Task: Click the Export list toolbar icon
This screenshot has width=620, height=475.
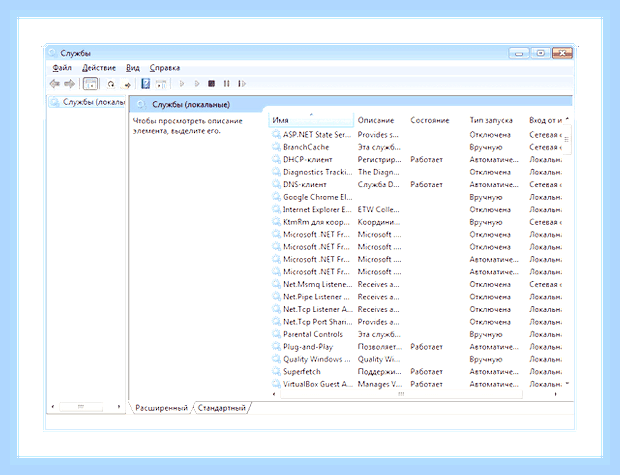Action: (x=127, y=84)
